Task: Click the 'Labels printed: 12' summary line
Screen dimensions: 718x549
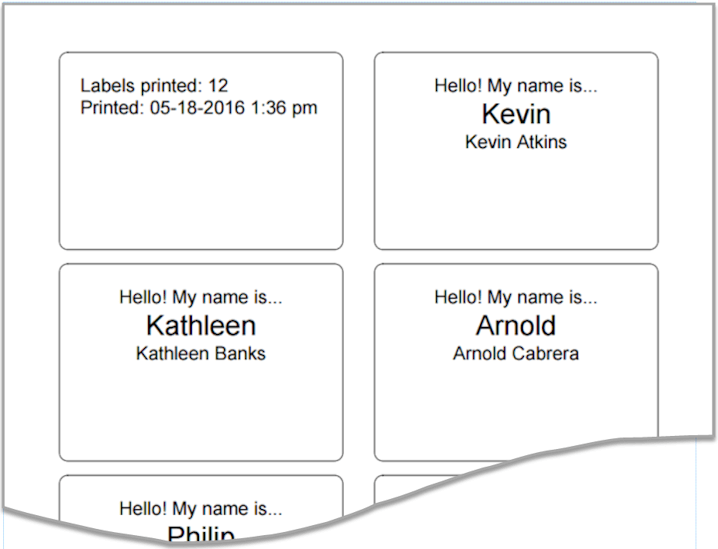Action: 154,86
